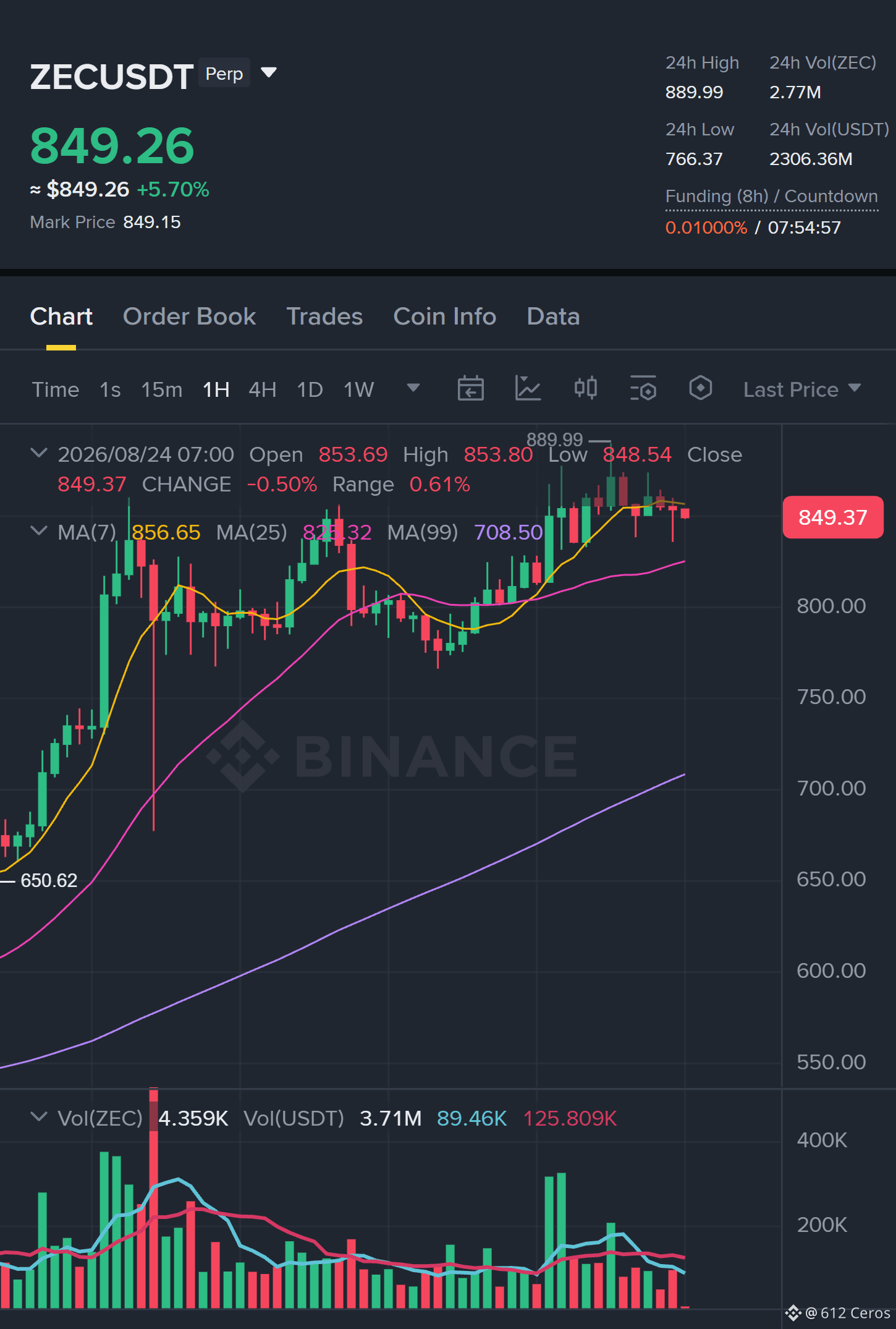
Task: Tap the 889.99 chart high marker
Action: (554, 439)
